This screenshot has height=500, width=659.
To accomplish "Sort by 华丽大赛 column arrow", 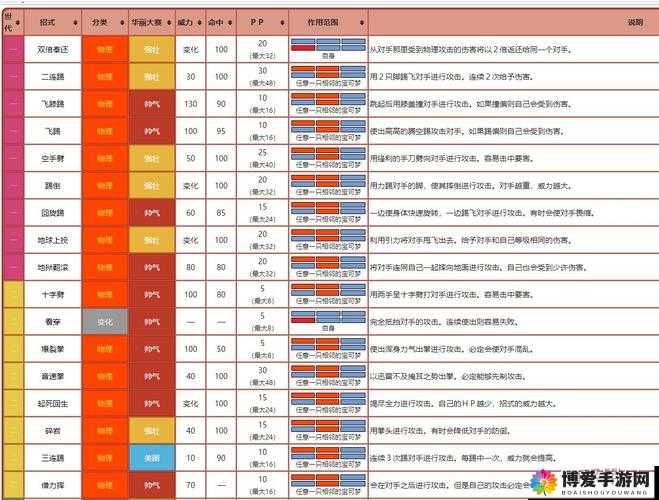I will 169,23.
